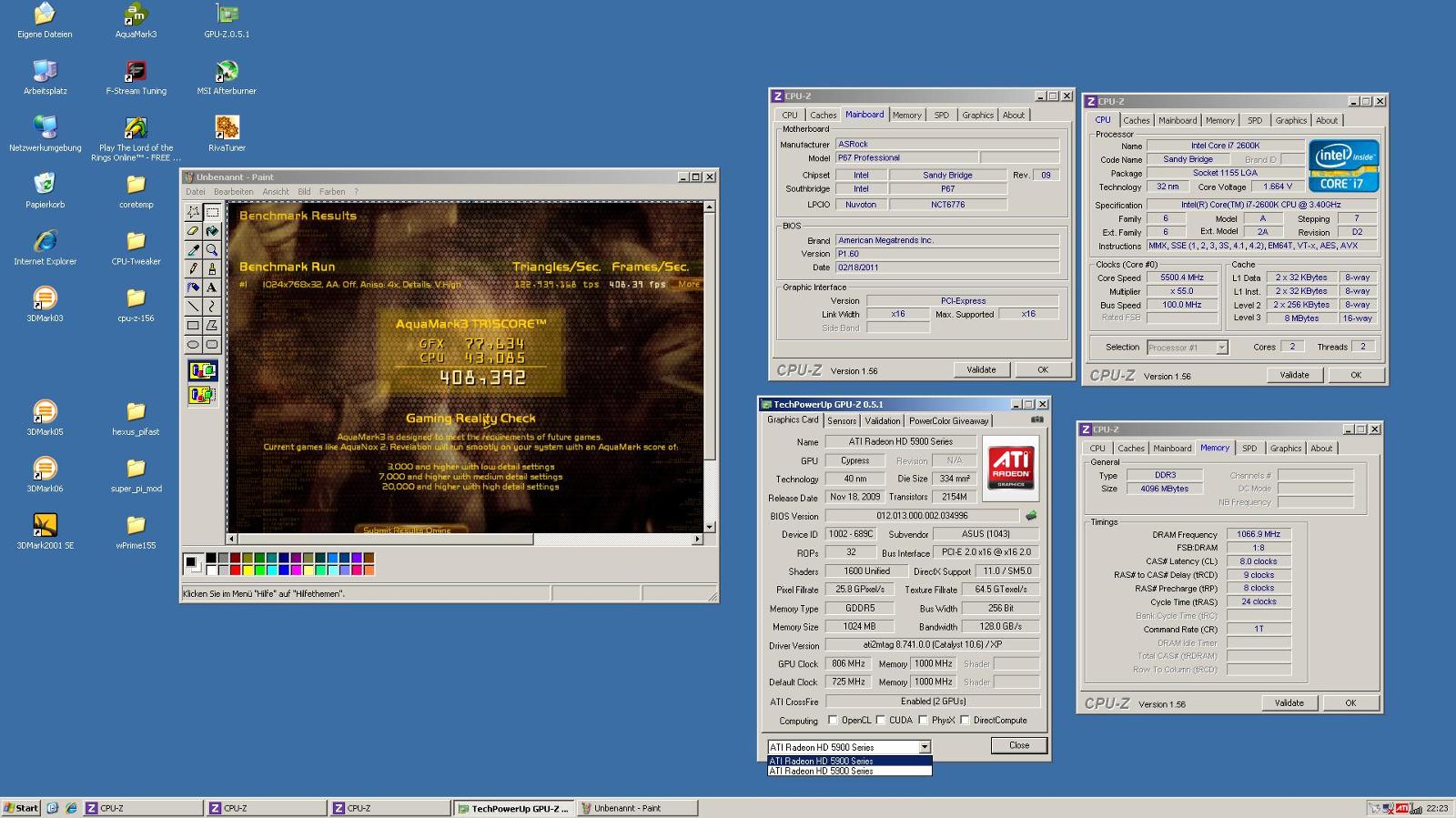
Task: Pick the Airbrush spray tool
Action: point(193,288)
